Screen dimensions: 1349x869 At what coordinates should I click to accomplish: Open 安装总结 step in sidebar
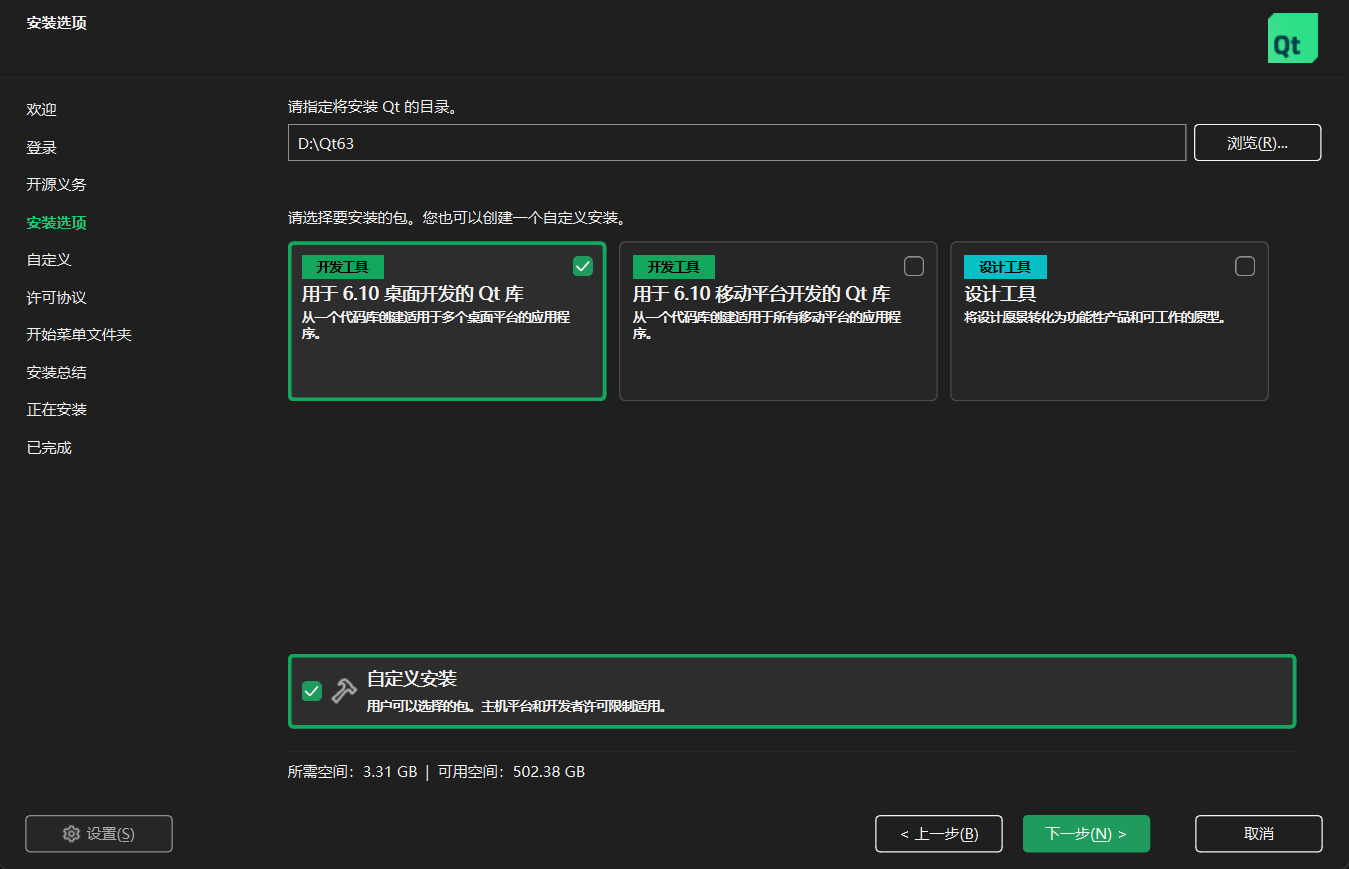point(57,373)
